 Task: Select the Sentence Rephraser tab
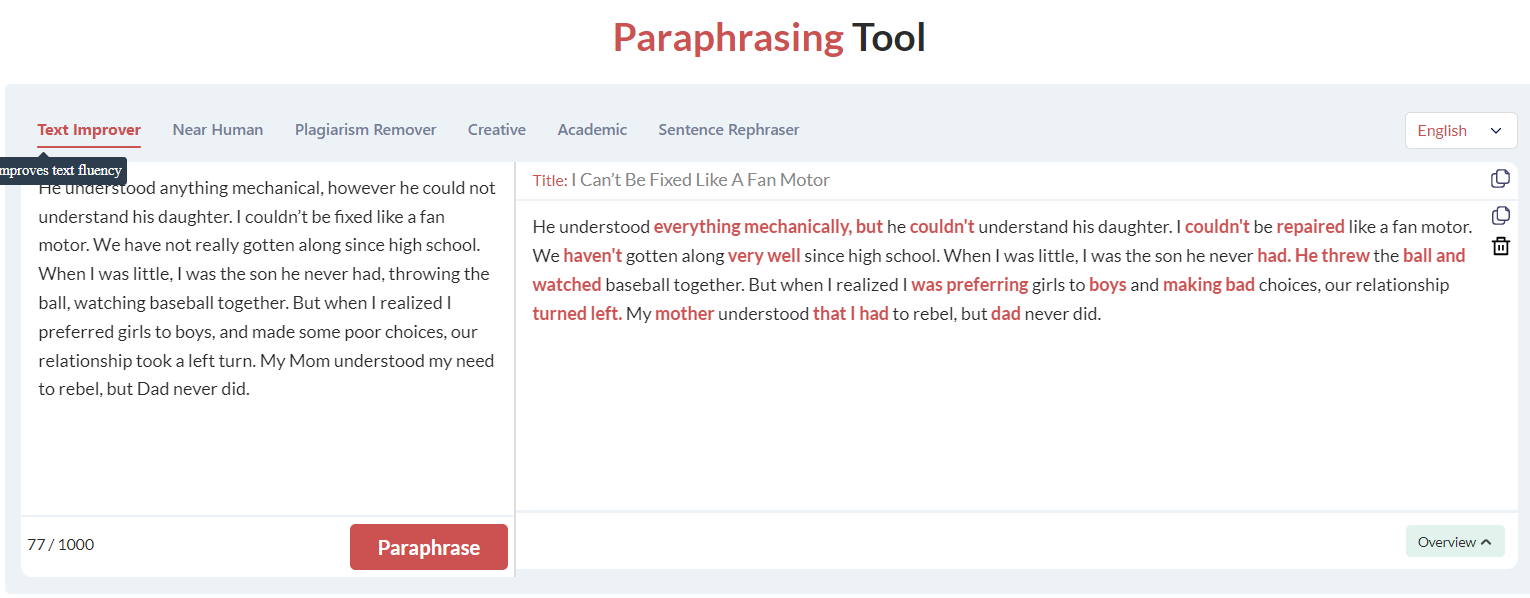point(729,130)
